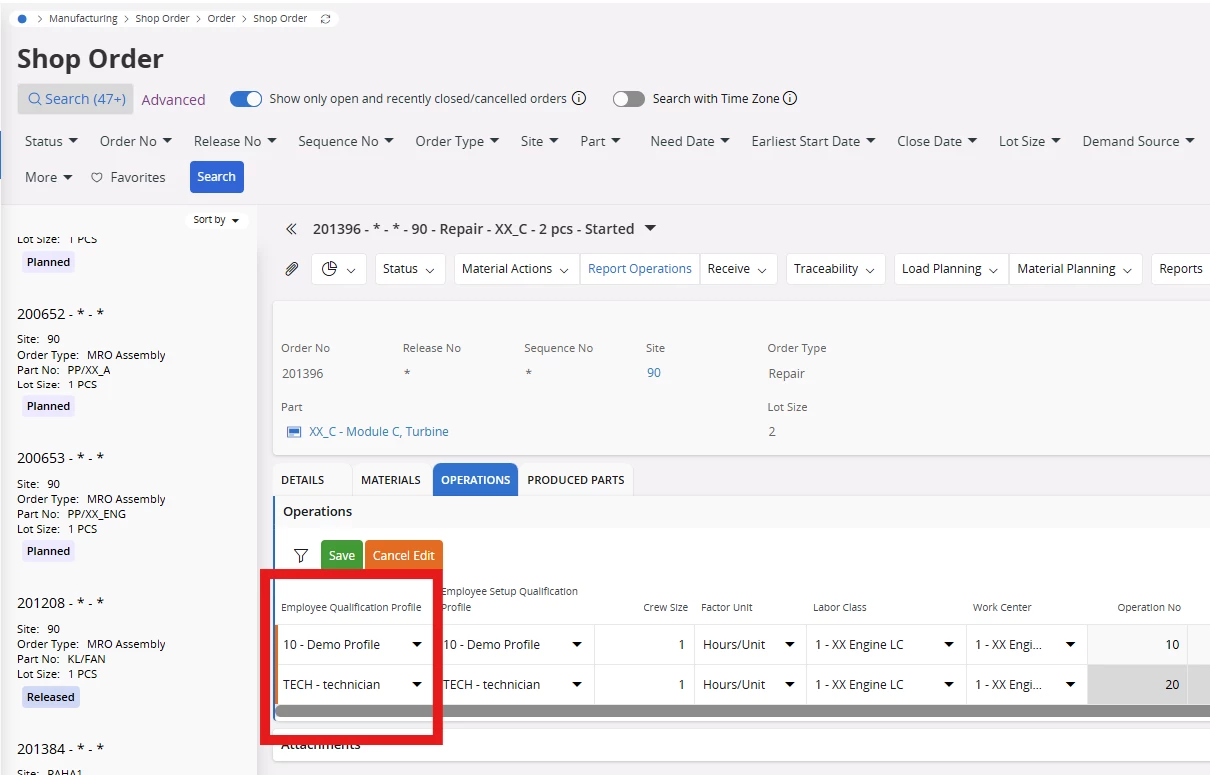Image resolution: width=1210 pixels, height=775 pixels.
Task: Click the blue home dot in breadcrumb
Action: 22,19
